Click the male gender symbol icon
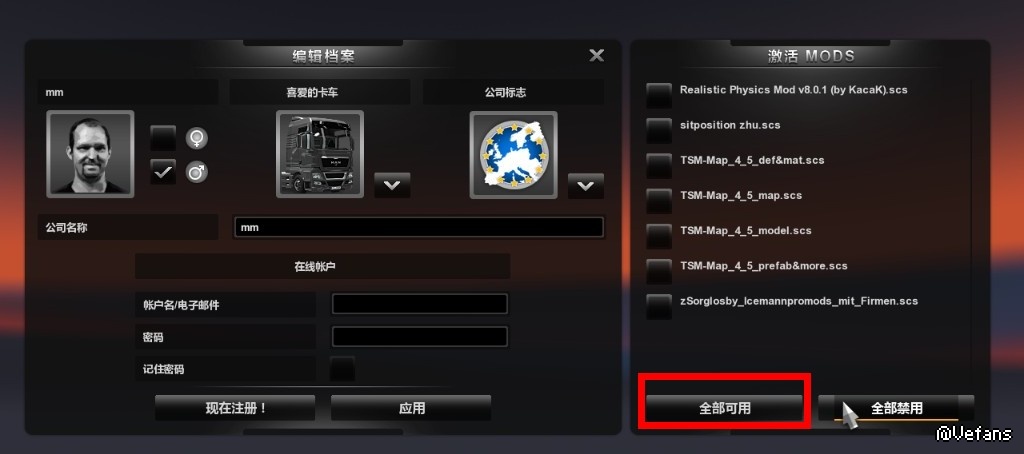Screen dimensions: 1024x454 point(197,172)
